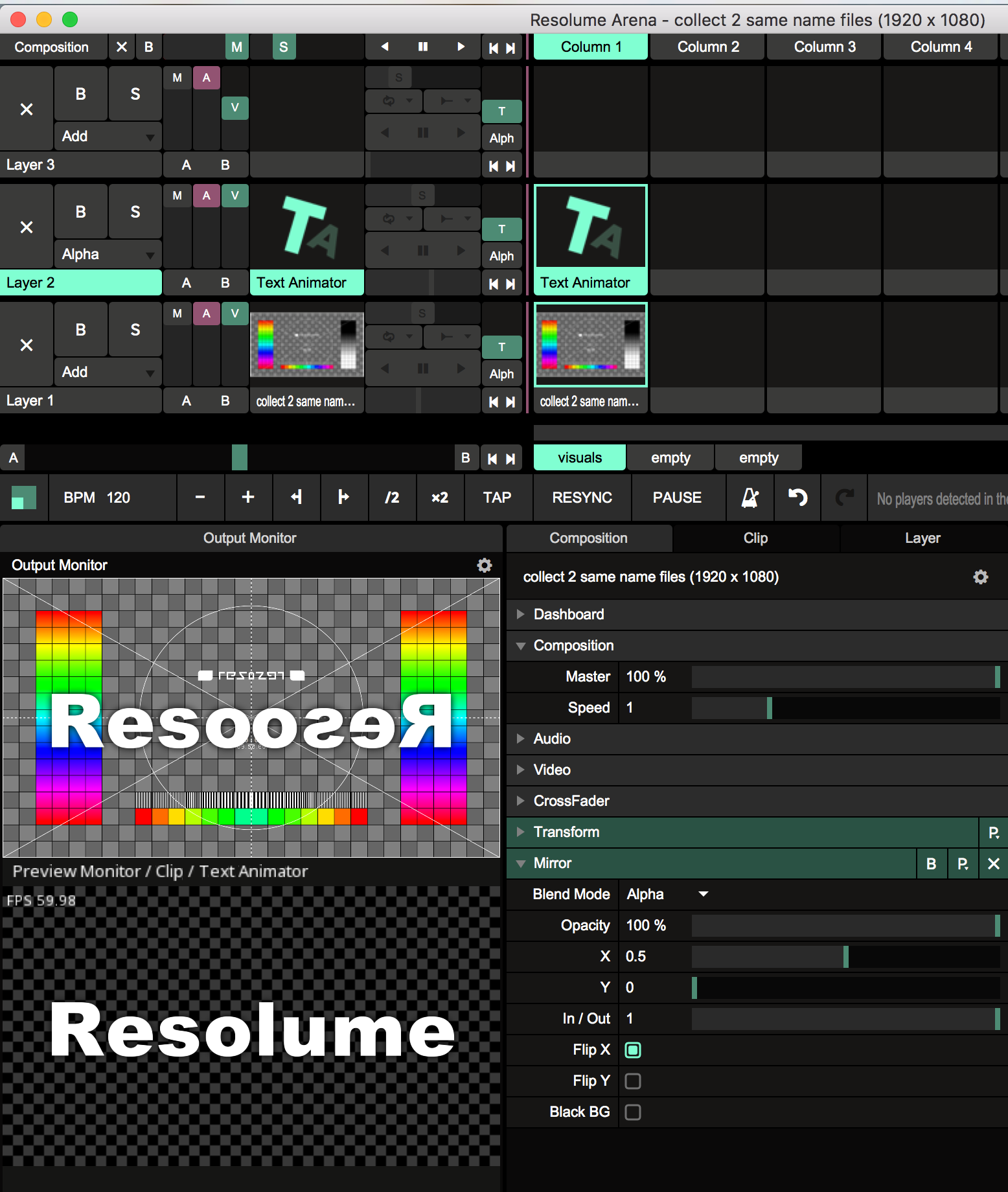Select the visuals deck tab
The height and width of the screenshot is (1192, 1008).
579,458
